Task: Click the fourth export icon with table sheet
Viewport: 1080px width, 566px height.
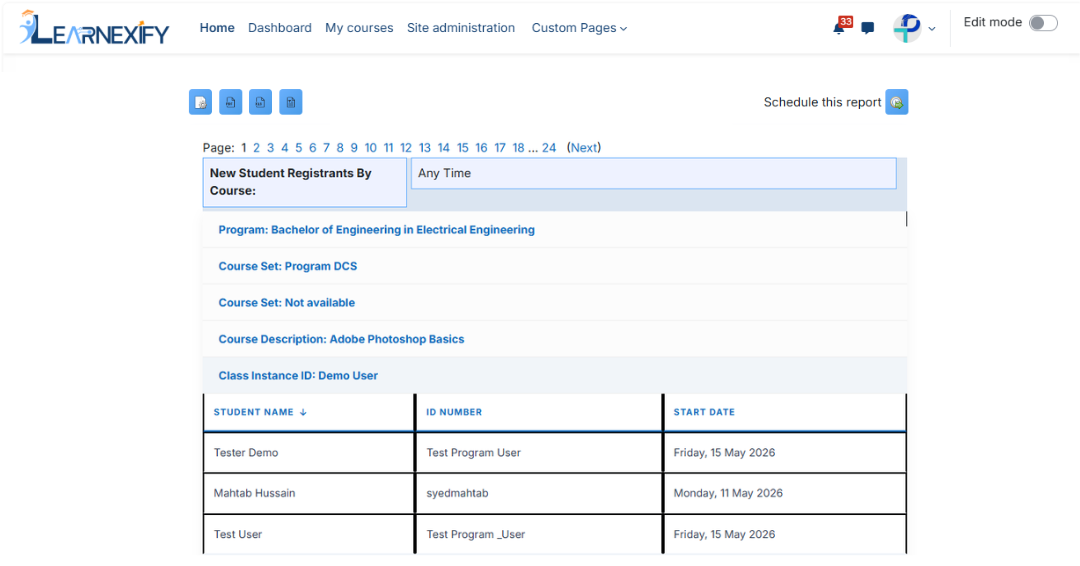Action: 291,103
